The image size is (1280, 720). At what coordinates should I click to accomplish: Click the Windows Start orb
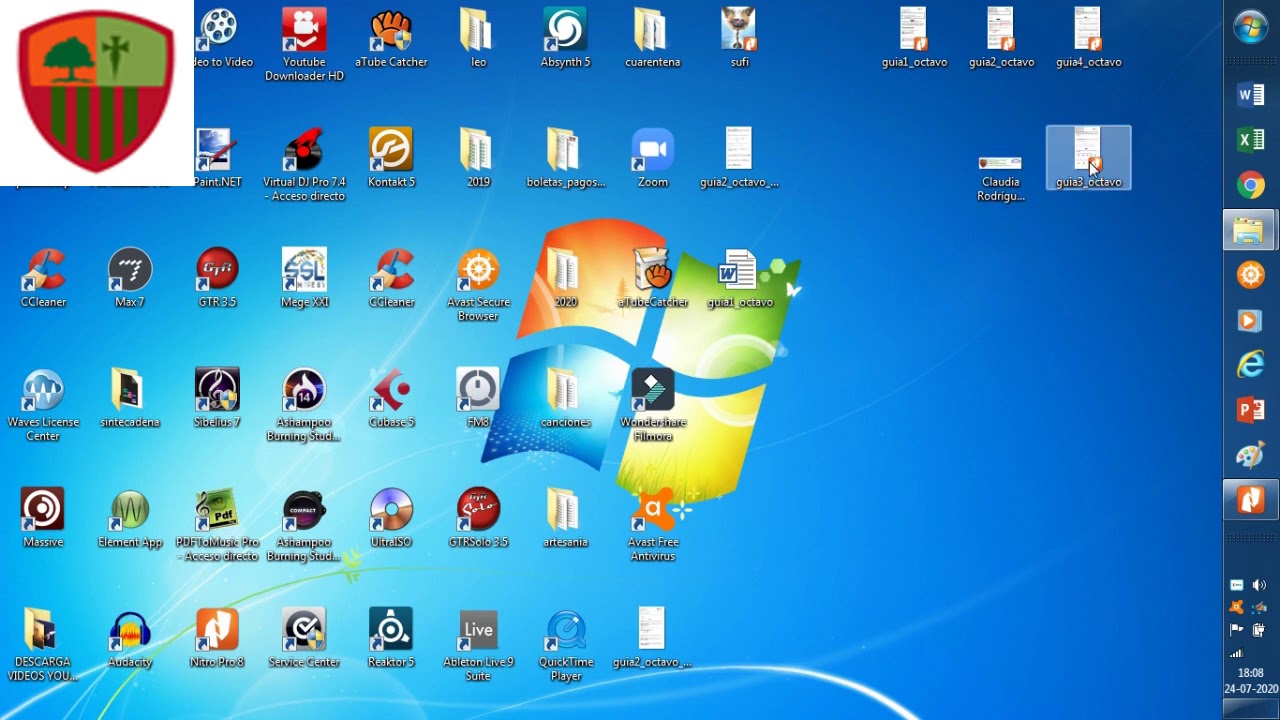pyautogui.click(x=1251, y=27)
